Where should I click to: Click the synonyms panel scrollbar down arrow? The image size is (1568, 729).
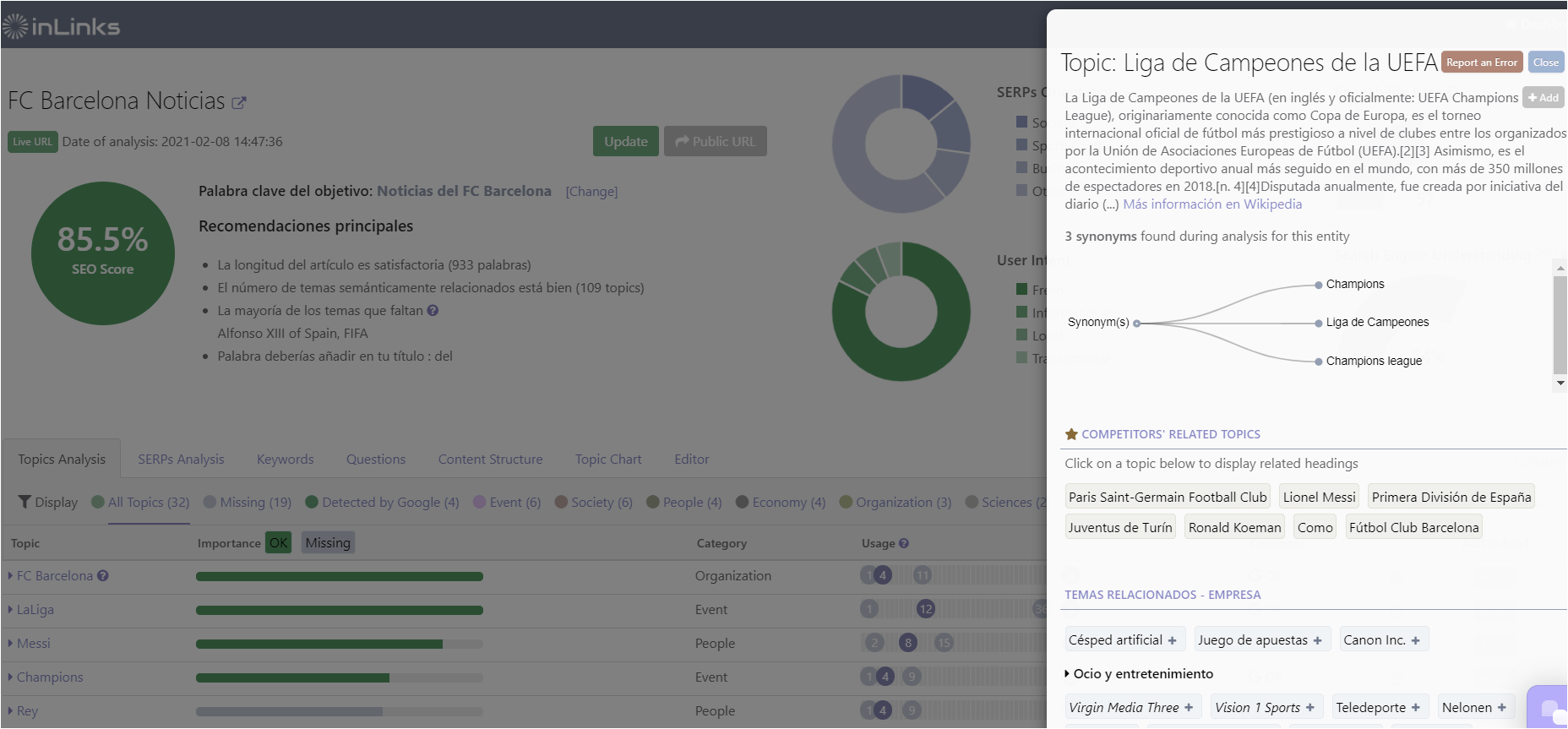[x=1560, y=383]
